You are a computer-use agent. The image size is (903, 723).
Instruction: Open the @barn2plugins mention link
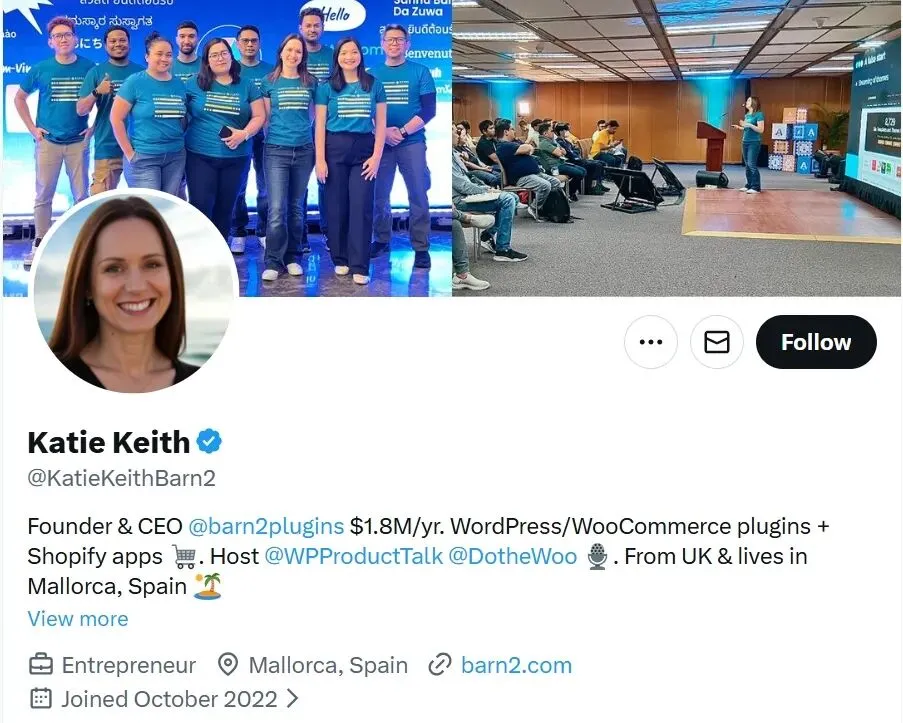tap(266, 526)
